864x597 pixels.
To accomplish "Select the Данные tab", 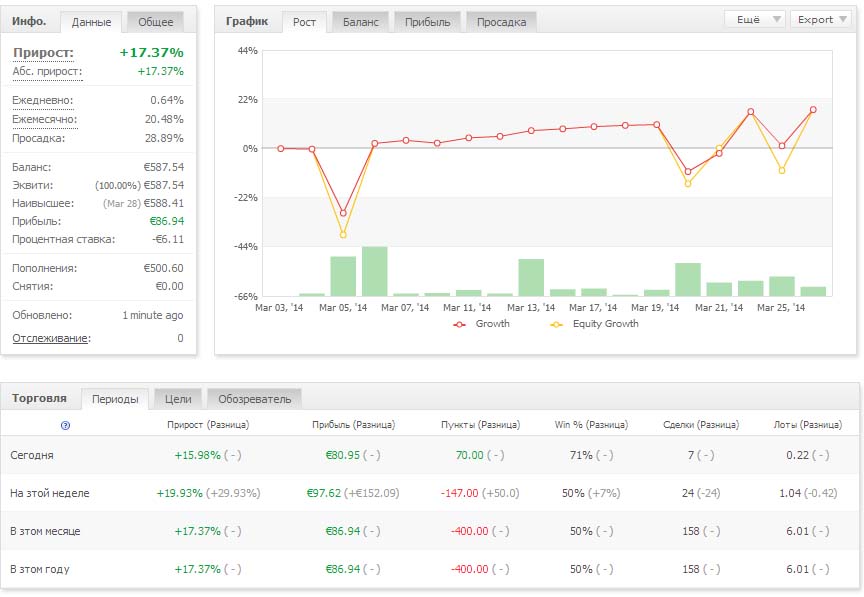I will click(x=91, y=22).
